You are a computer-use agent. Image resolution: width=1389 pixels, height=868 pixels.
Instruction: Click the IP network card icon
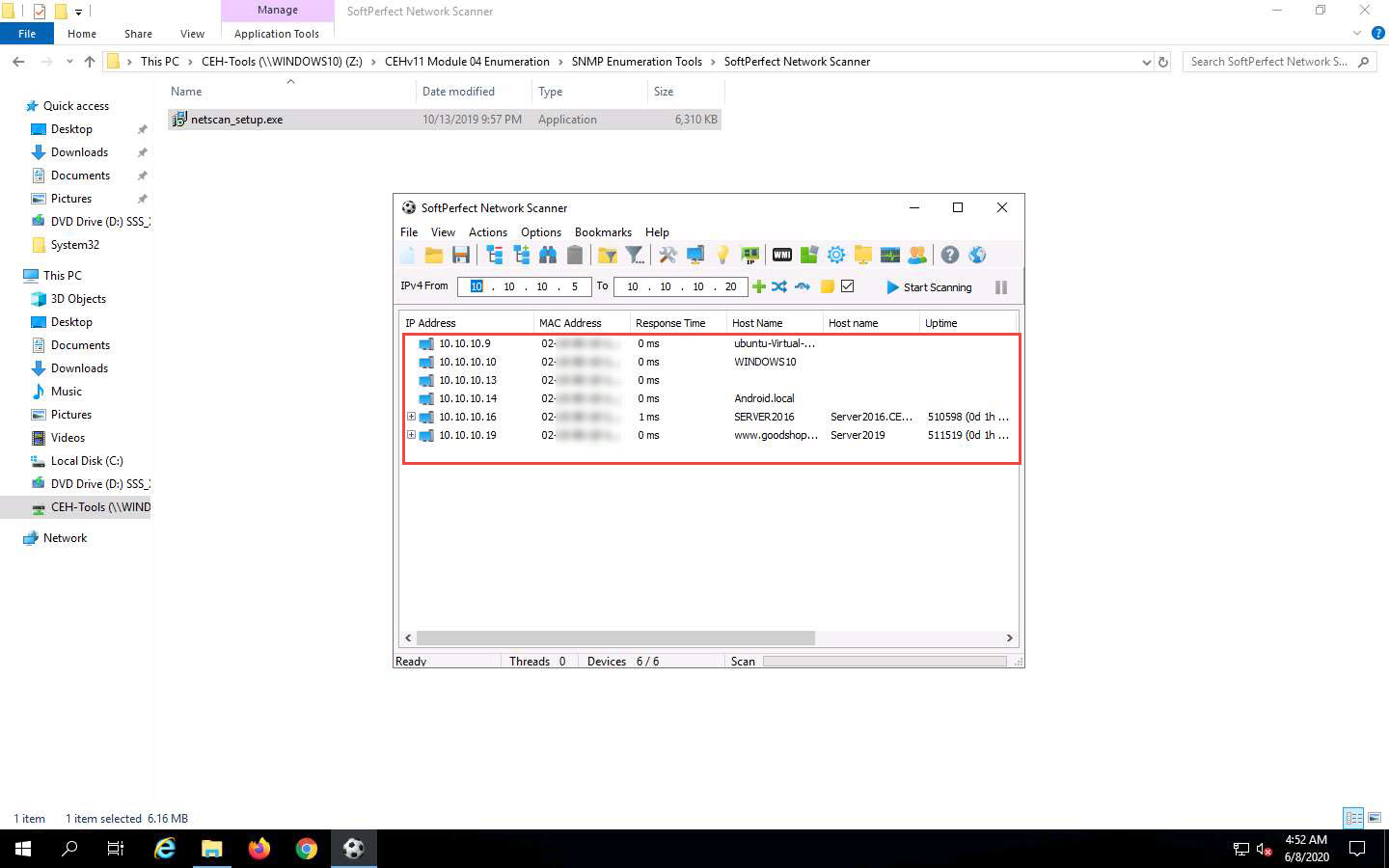749,256
